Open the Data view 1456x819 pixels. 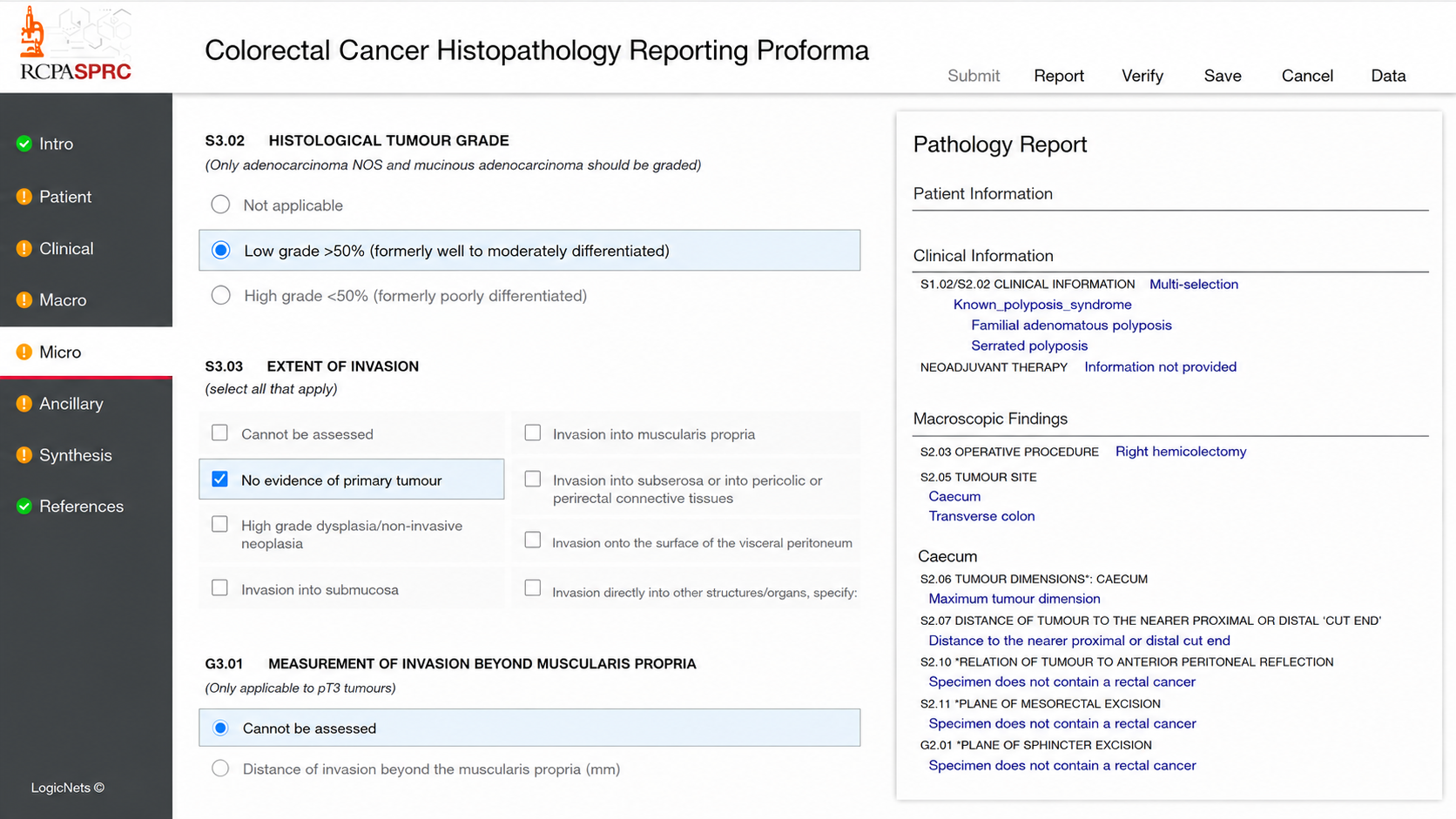click(1388, 76)
